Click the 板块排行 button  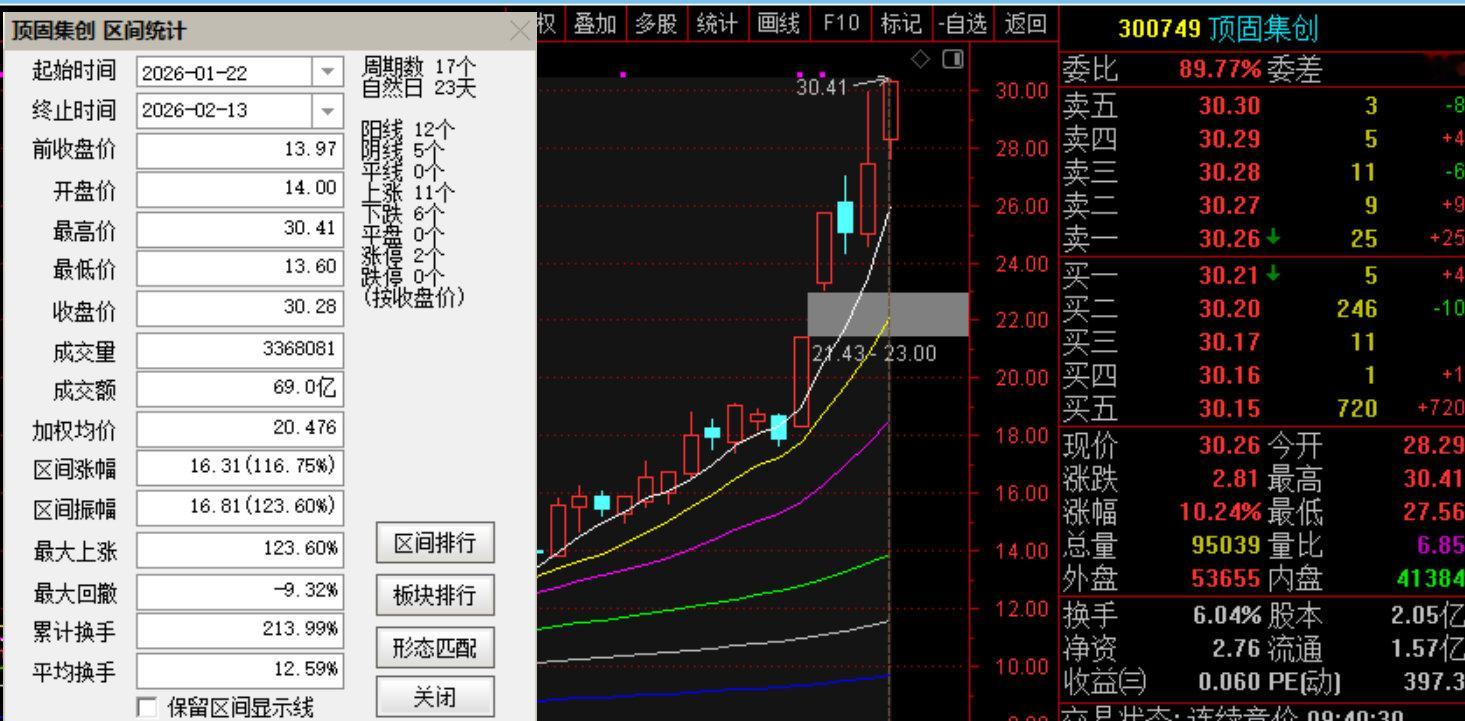click(x=435, y=597)
